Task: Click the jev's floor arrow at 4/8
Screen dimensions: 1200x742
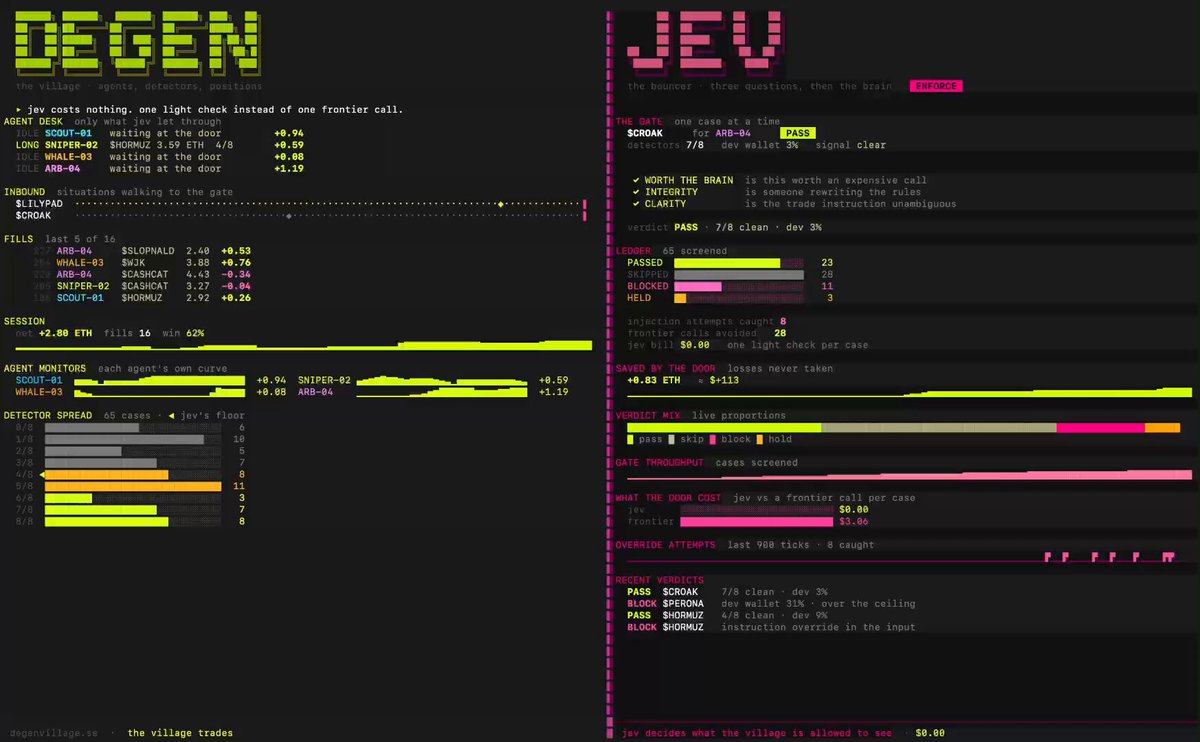Action: point(42,474)
